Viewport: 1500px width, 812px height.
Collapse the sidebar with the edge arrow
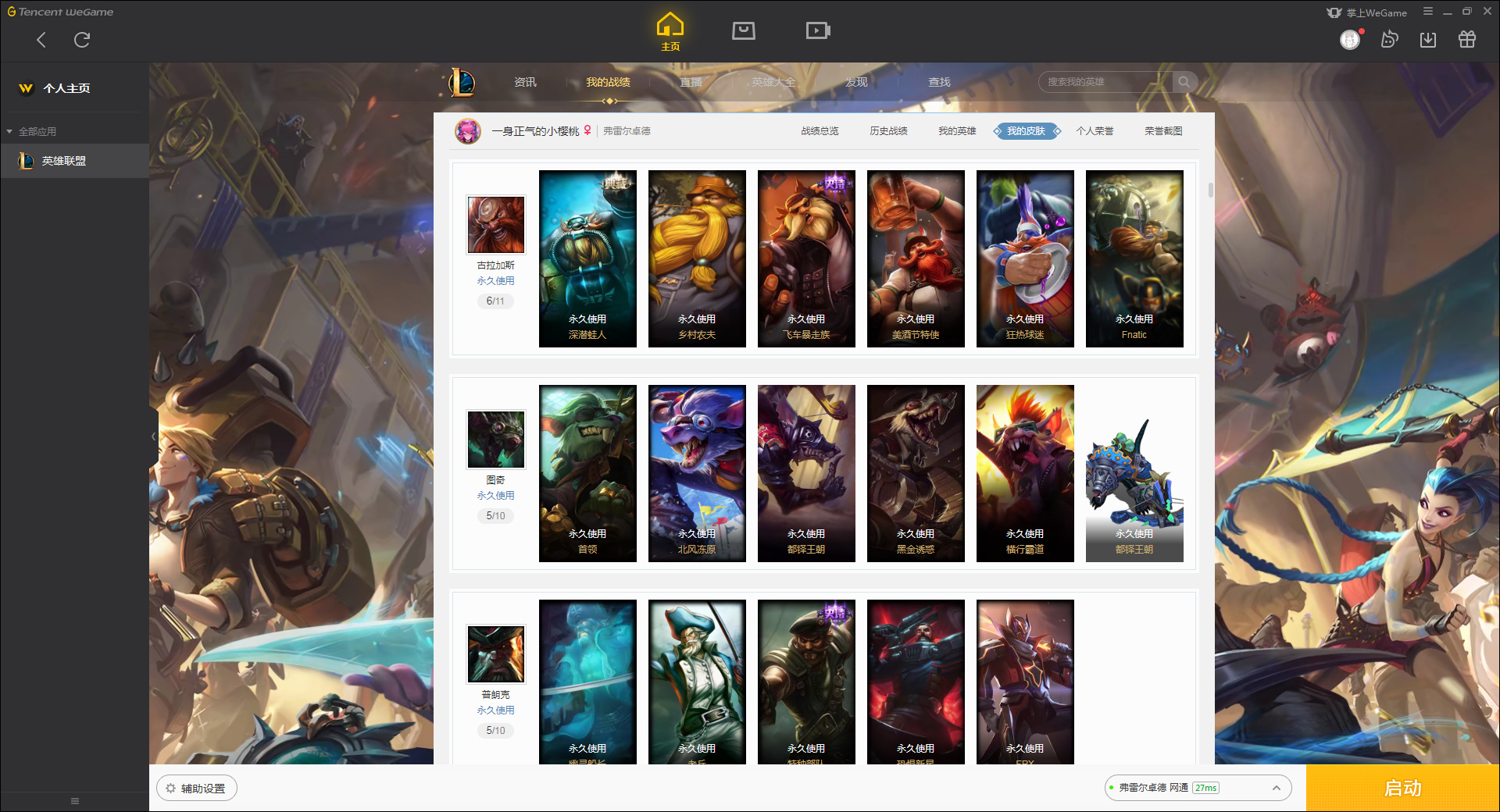tap(153, 436)
